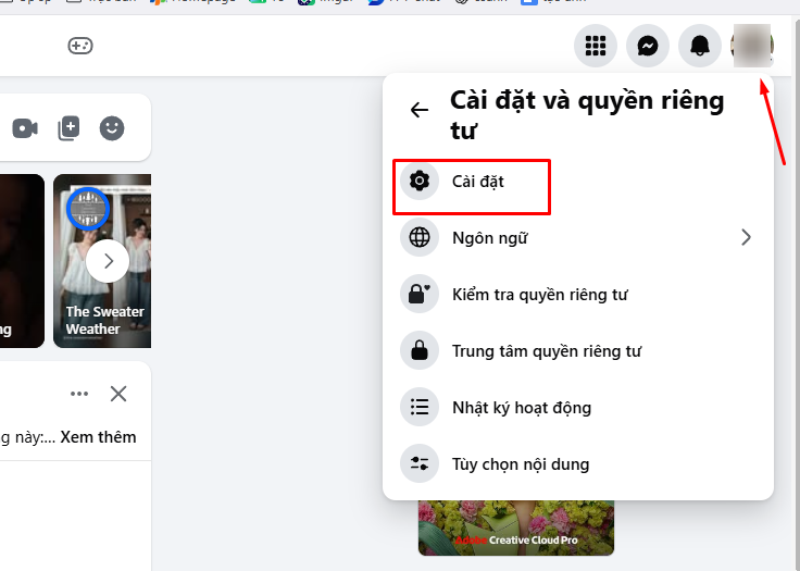Screen dimensions: 800x571
Task: Select Ngôn ngữ menu entry
Action: point(578,237)
